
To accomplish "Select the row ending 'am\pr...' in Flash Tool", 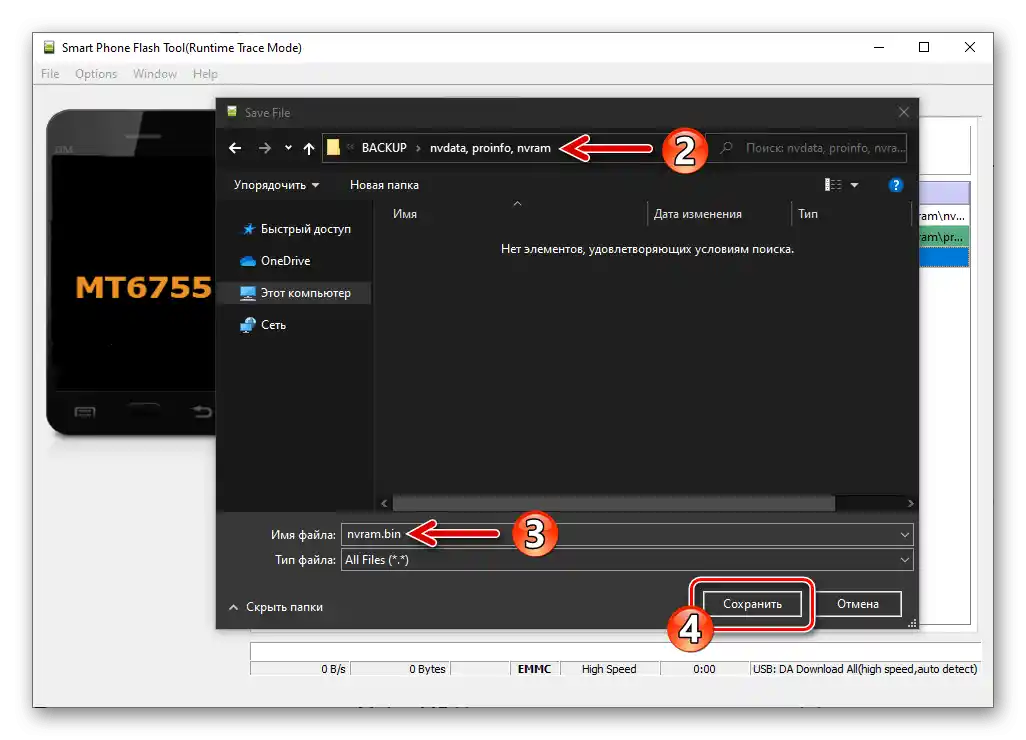I will coord(944,236).
